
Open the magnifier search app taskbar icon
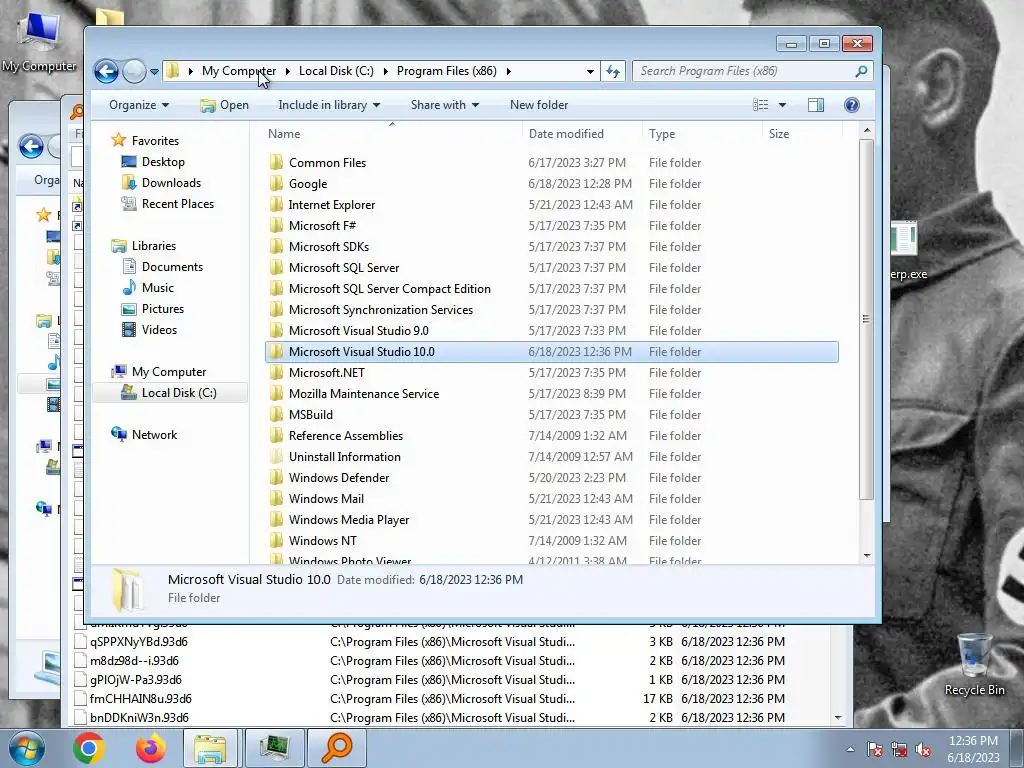[x=337, y=748]
